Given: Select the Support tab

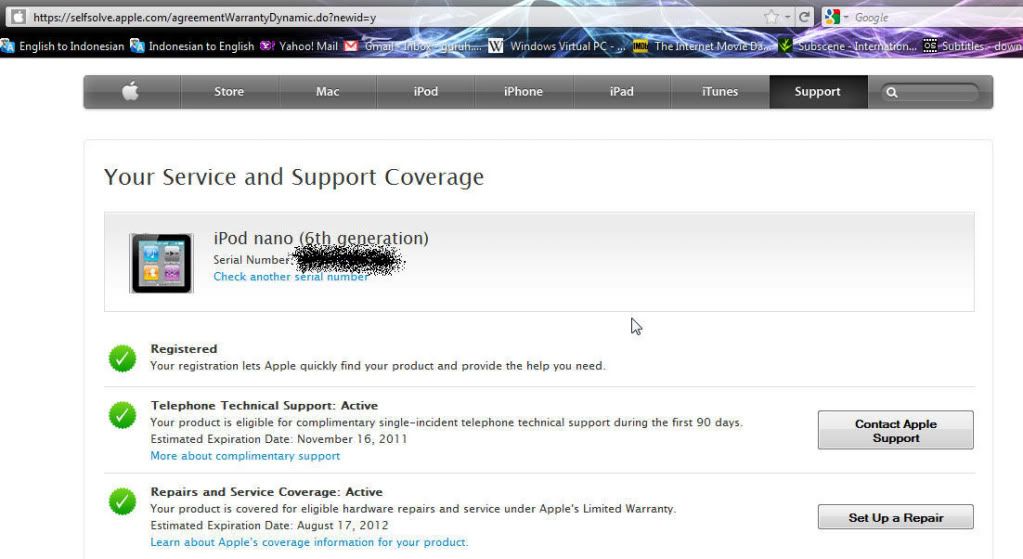Looking at the screenshot, I should click(818, 91).
